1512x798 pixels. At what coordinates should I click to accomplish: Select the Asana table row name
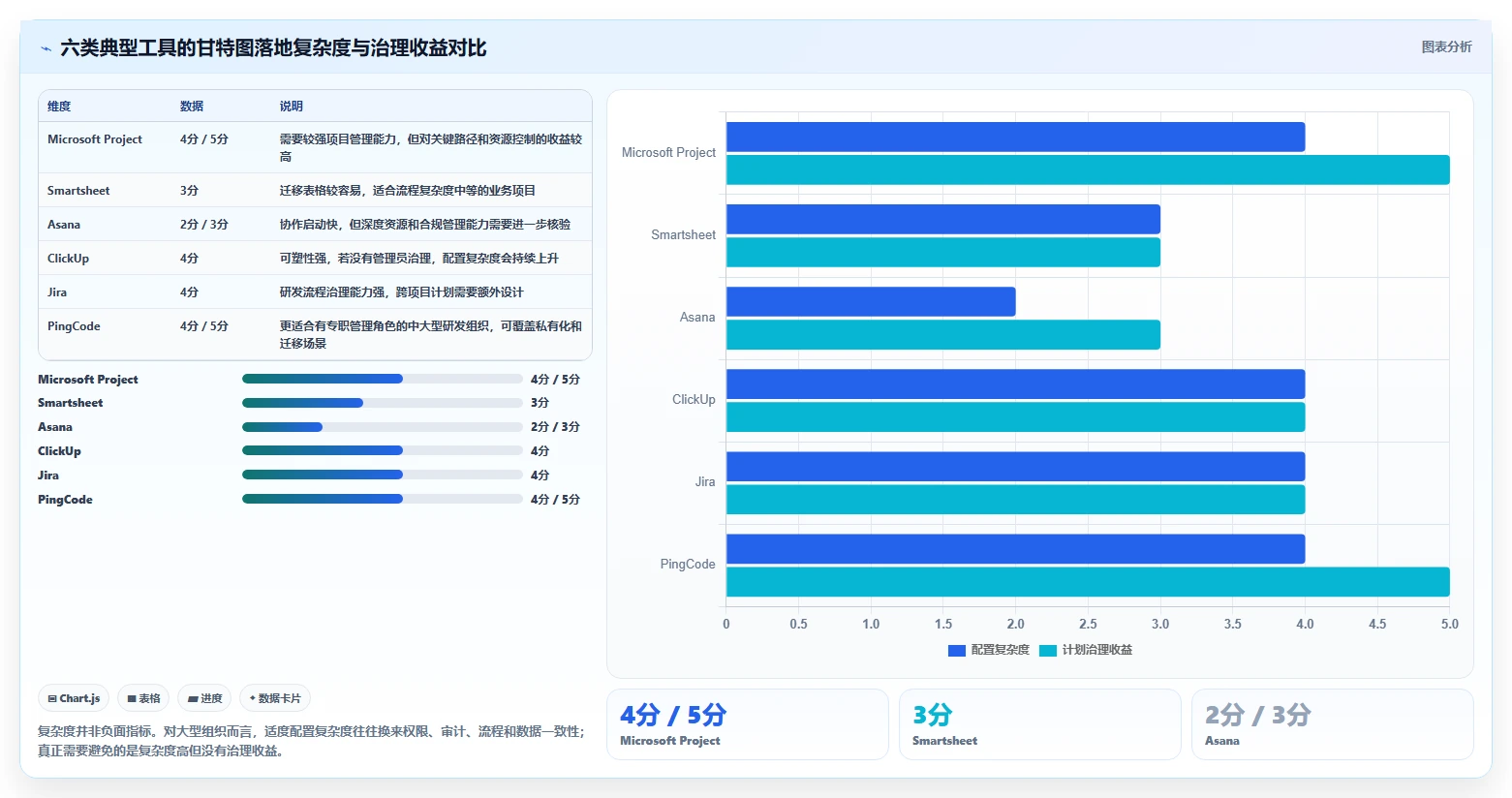coord(64,225)
